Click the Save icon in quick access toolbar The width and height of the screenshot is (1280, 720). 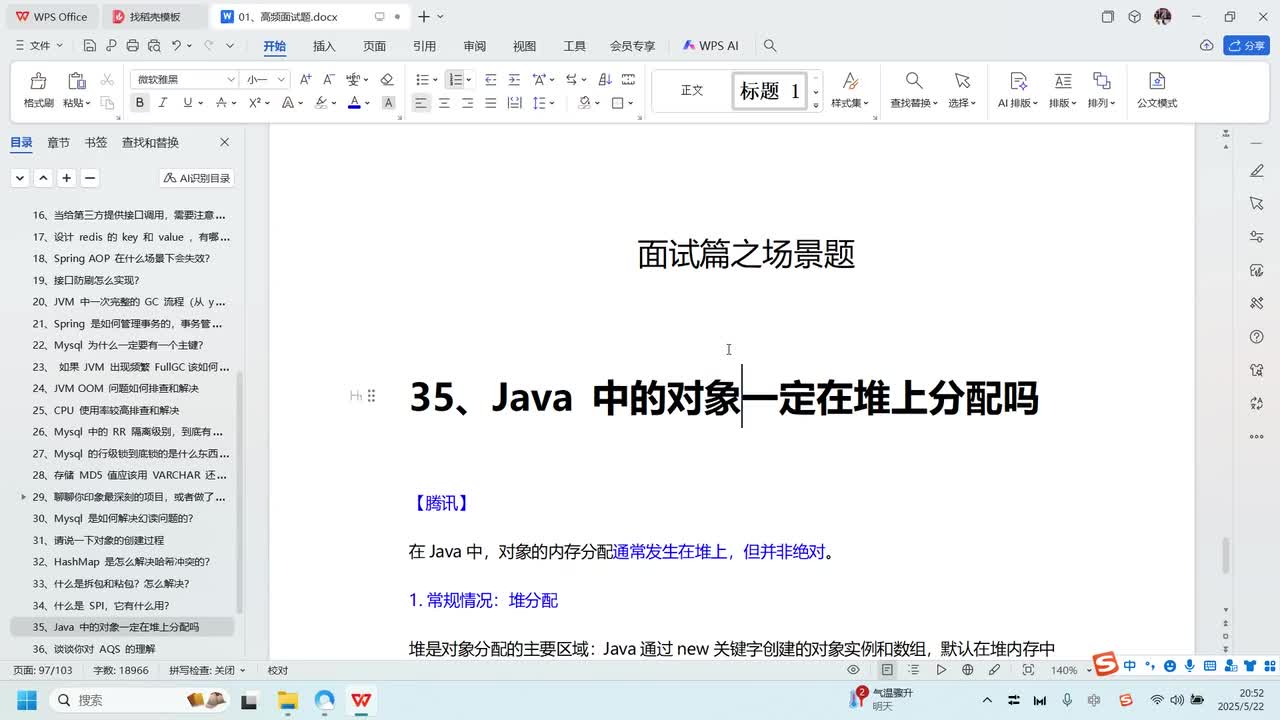pos(90,45)
